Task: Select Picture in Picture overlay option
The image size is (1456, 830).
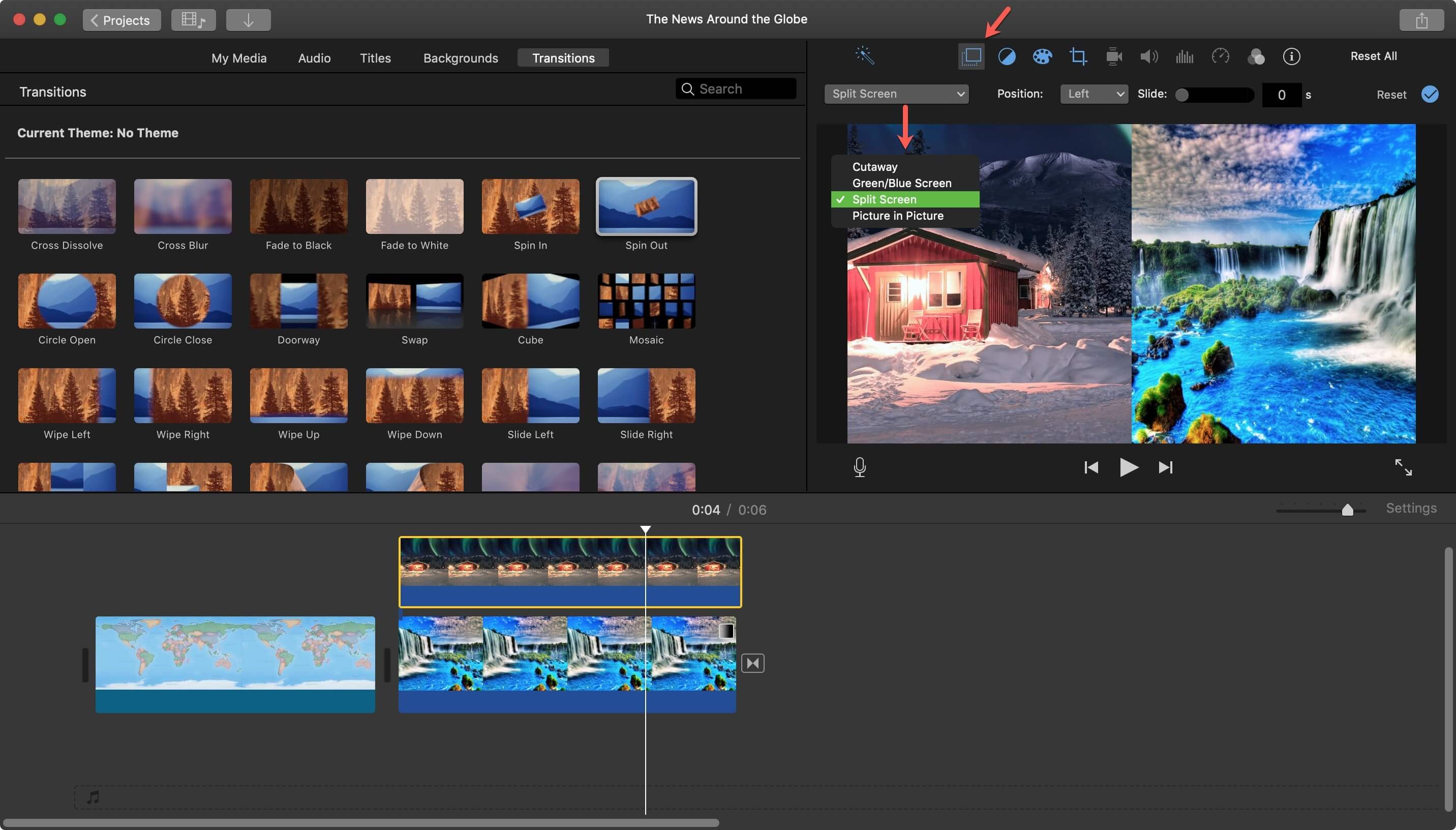Action: click(897, 215)
